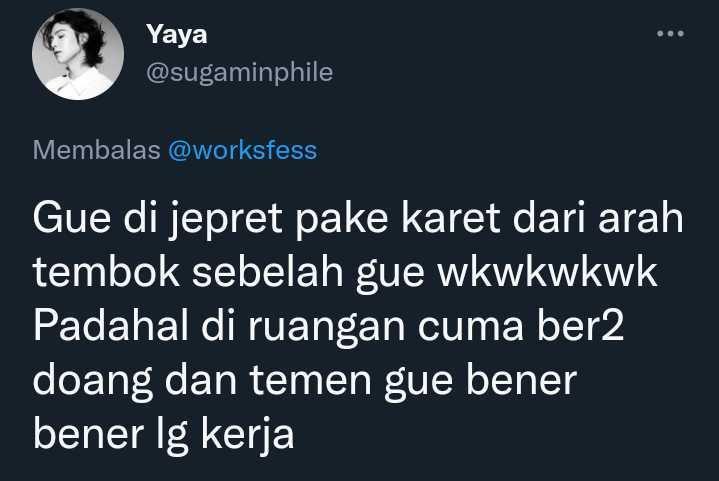Click the Membalas reply label
Screen dimensions: 719x481
coord(97,150)
